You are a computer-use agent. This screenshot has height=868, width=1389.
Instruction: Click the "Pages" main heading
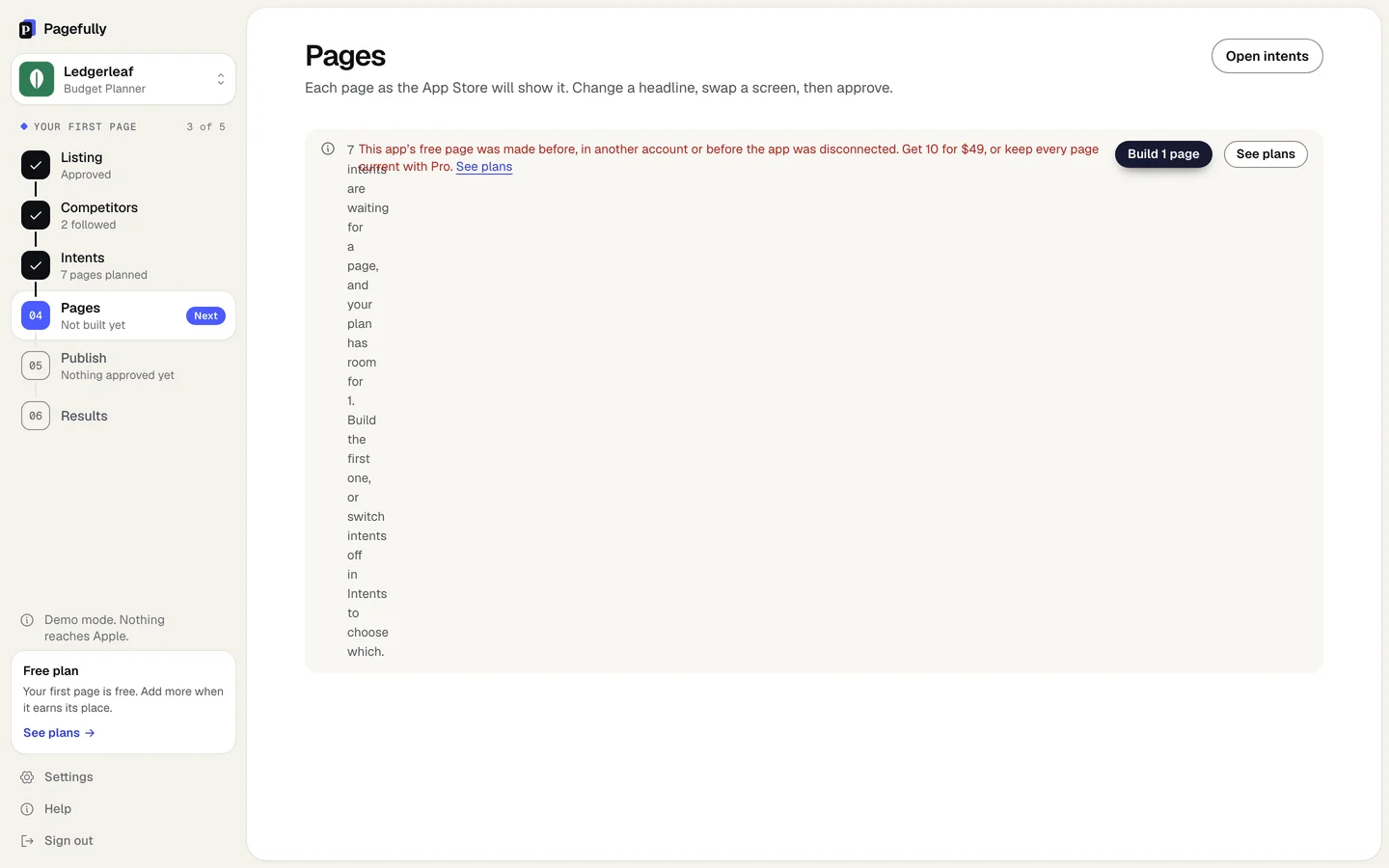pos(345,56)
